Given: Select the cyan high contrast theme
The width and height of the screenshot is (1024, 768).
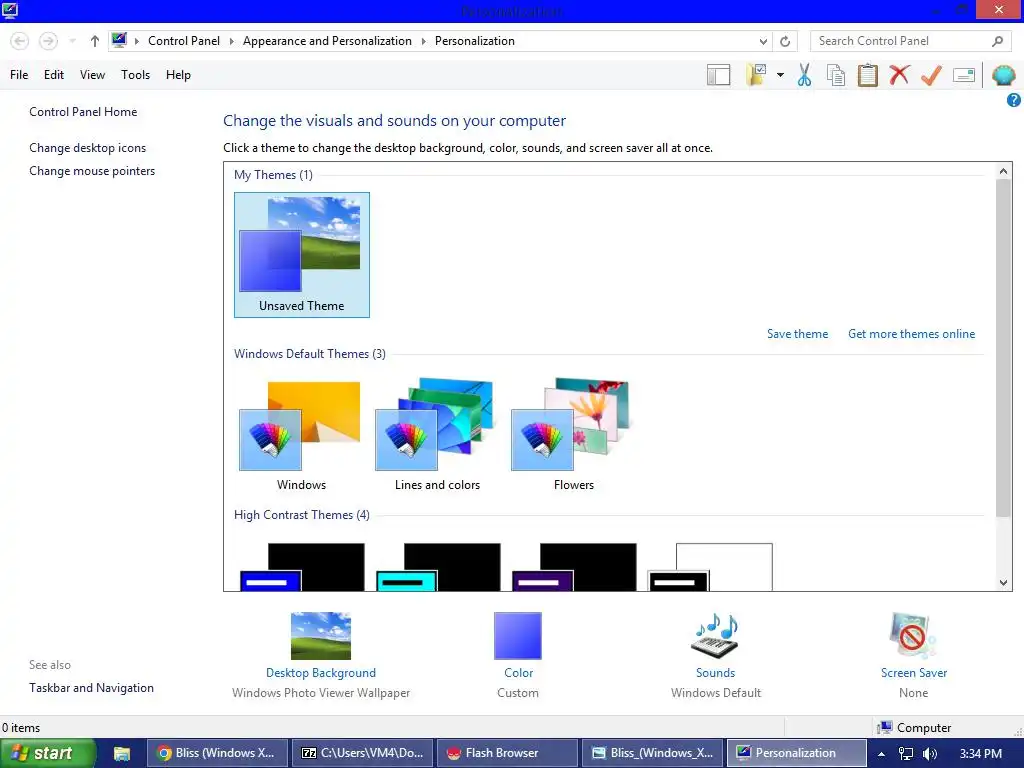Looking at the screenshot, I should 438,567.
